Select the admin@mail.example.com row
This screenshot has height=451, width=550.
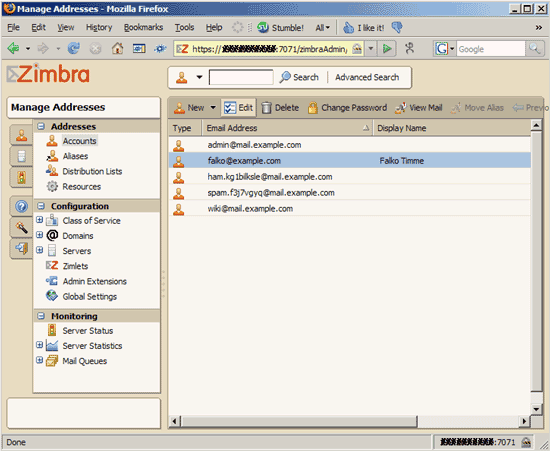coord(350,145)
